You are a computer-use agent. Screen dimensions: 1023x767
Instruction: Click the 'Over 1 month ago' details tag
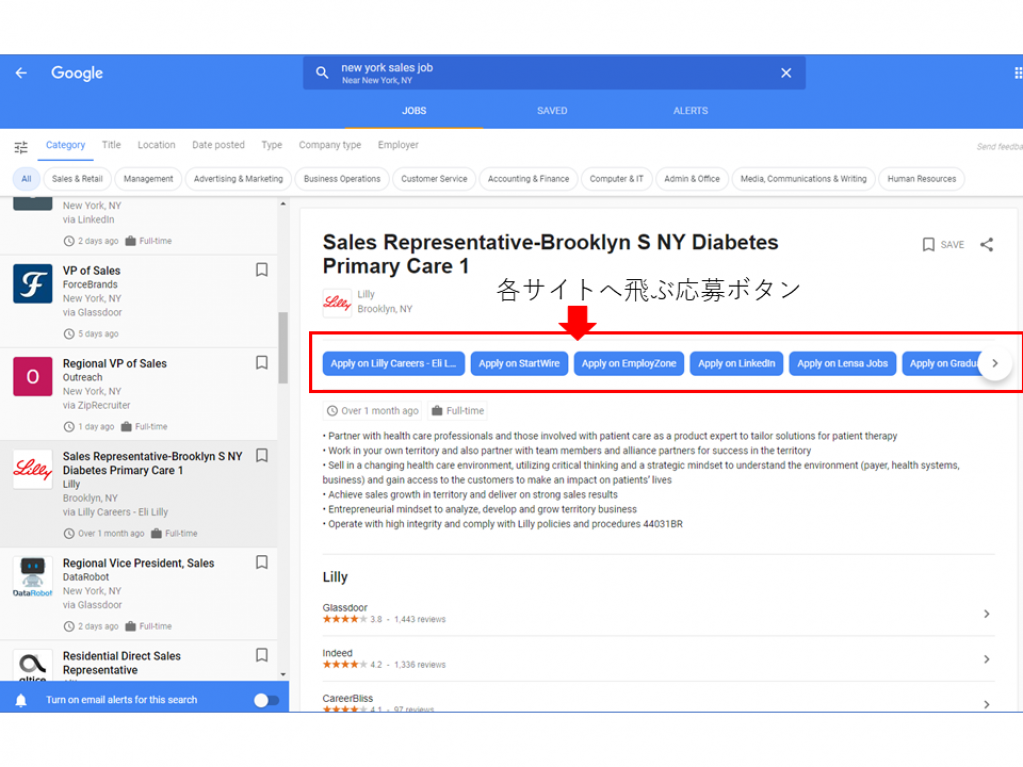pos(373,411)
